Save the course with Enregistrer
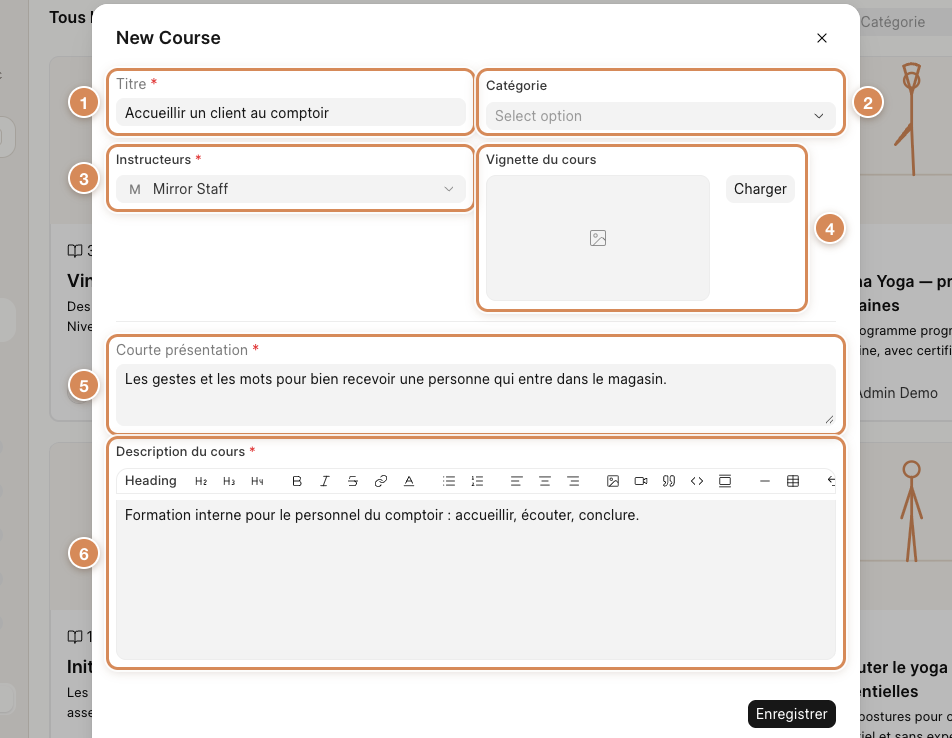Image resolution: width=952 pixels, height=738 pixels. (792, 714)
